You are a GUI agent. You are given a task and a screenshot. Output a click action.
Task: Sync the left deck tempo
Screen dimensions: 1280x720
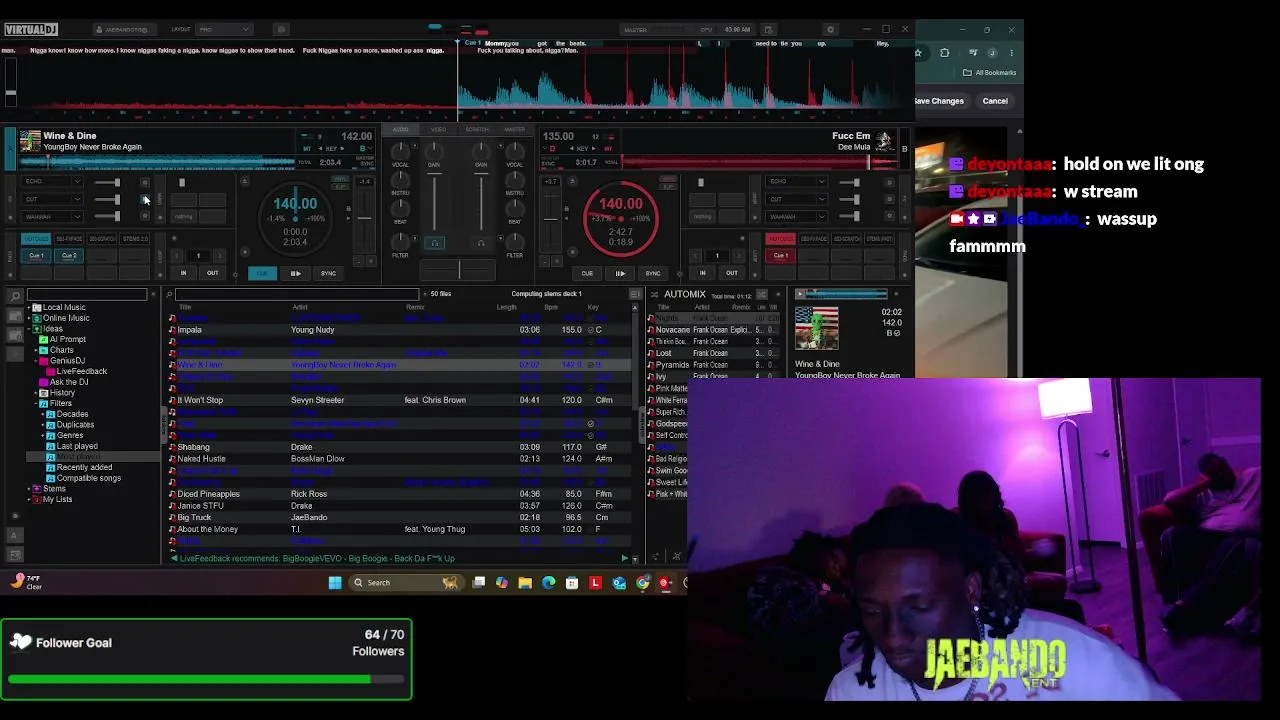tap(328, 273)
